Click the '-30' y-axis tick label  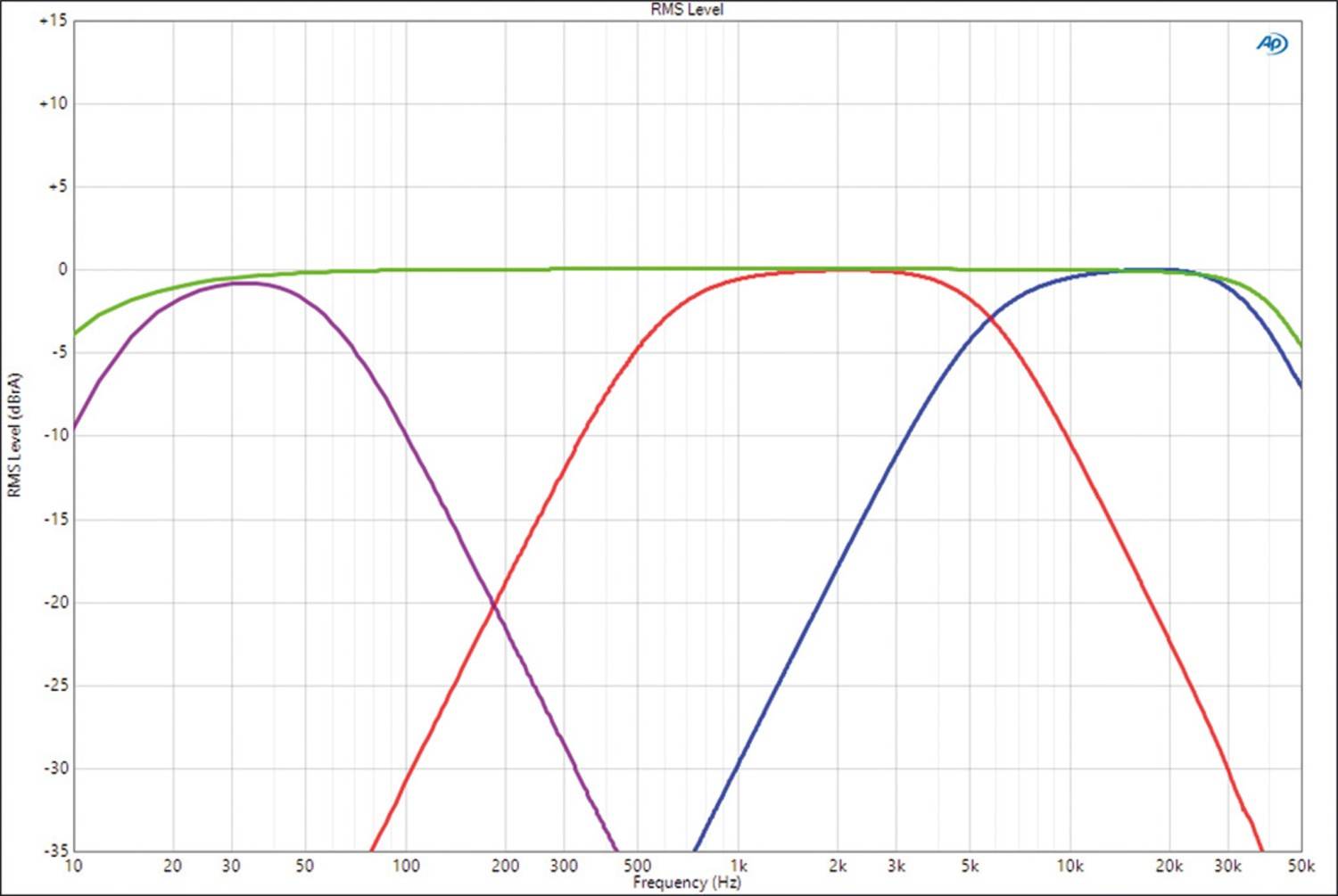[55, 768]
